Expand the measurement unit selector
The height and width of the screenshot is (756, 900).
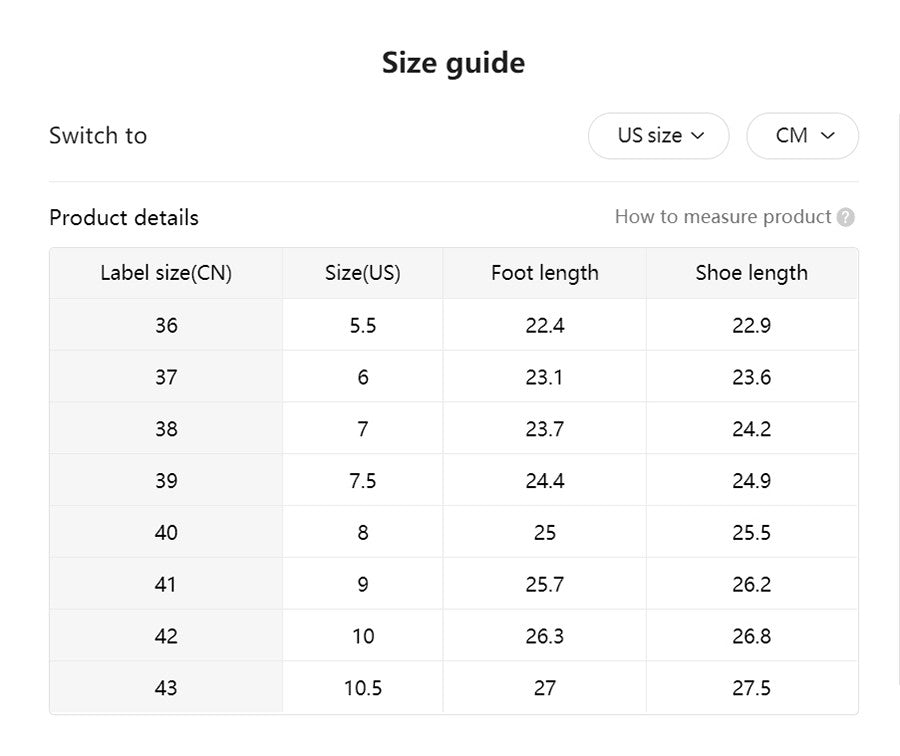(802, 136)
